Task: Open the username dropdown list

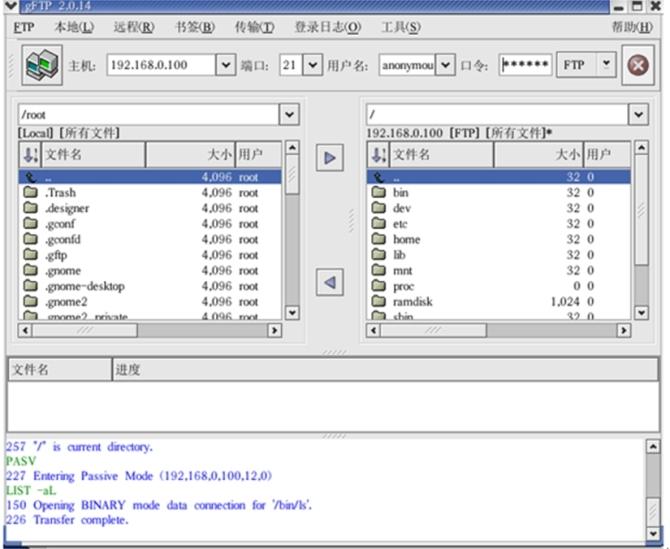Action: click(445, 66)
